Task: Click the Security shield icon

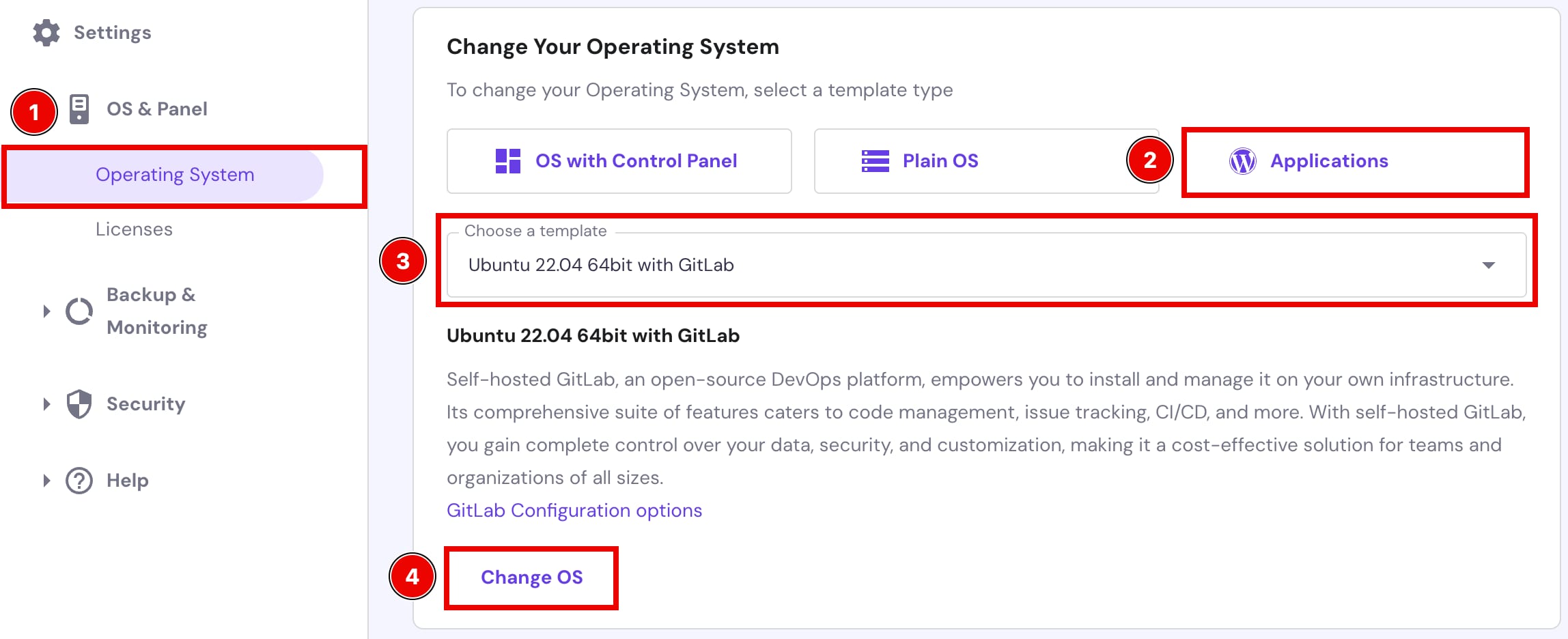Action: [79, 403]
